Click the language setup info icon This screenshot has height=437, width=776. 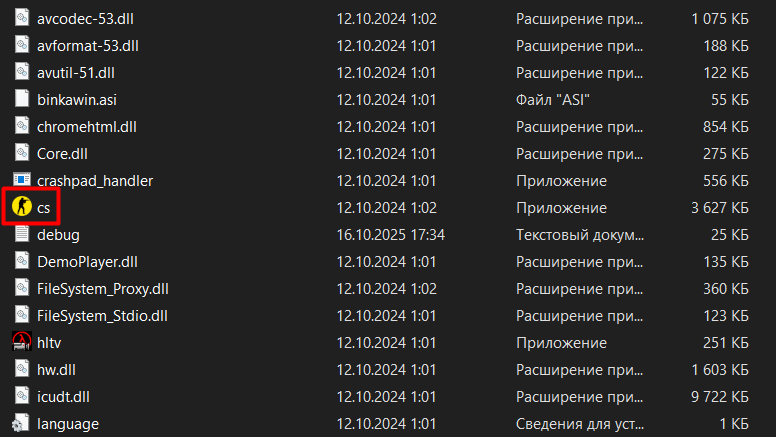pos(21,423)
